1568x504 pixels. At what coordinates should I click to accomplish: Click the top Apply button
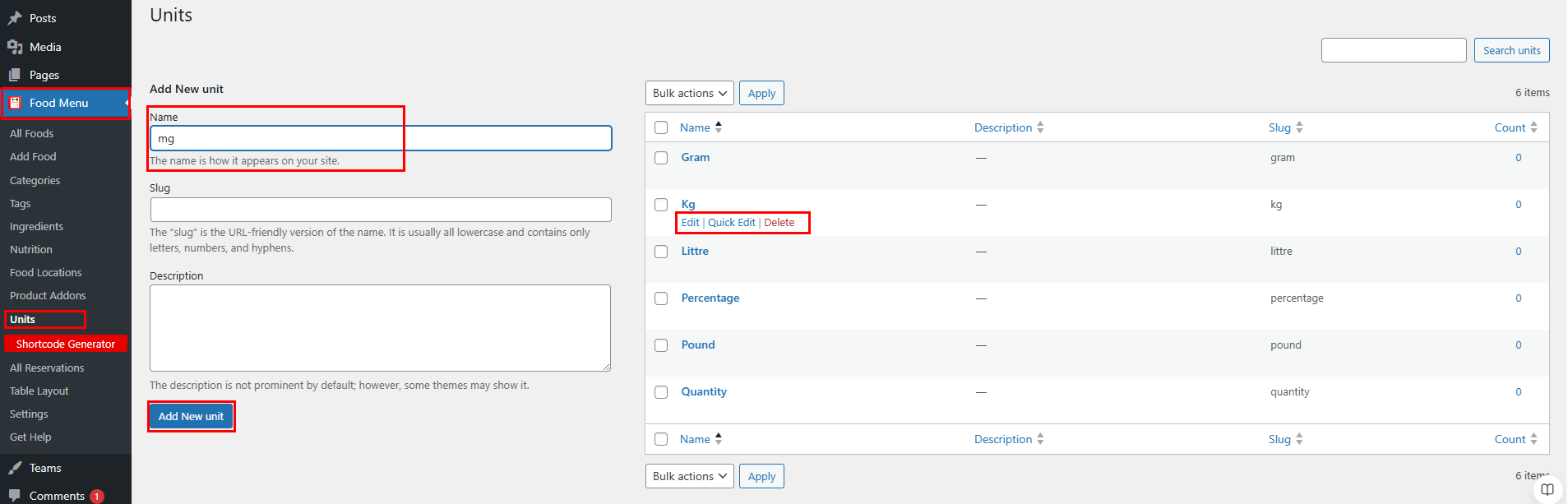coord(762,93)
